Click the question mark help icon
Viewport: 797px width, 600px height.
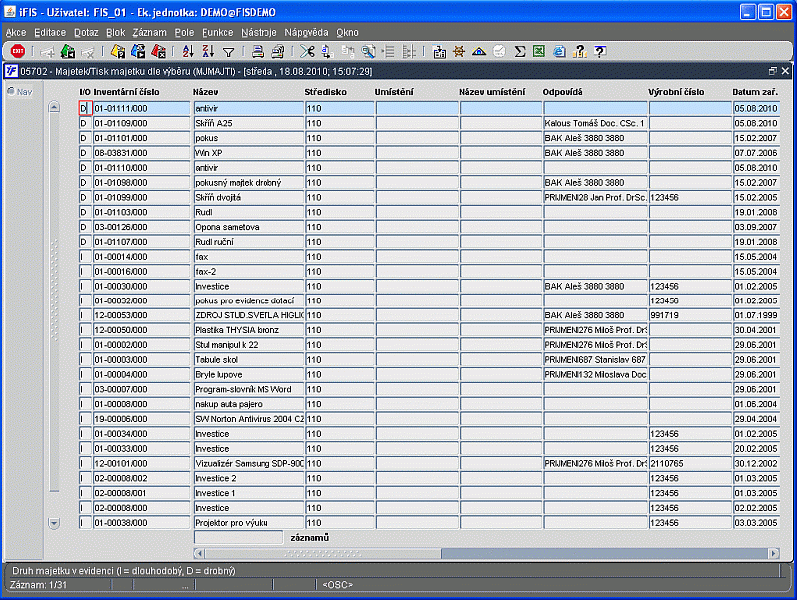[599, 51]
